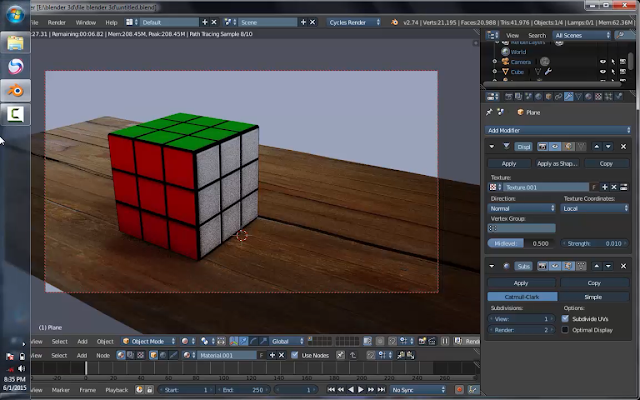Open the All Scenes outliner dropdown
The width and height of the screenshot is (640, 400).
(x=582, y=36)
